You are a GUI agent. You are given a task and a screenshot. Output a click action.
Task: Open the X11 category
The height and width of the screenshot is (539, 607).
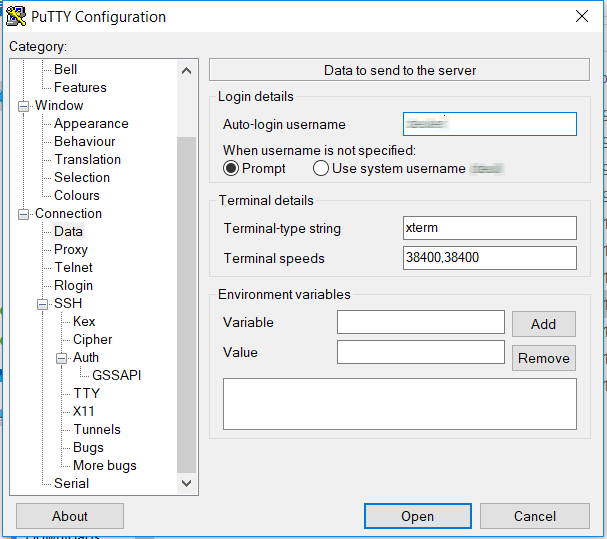tap(84, 412)
